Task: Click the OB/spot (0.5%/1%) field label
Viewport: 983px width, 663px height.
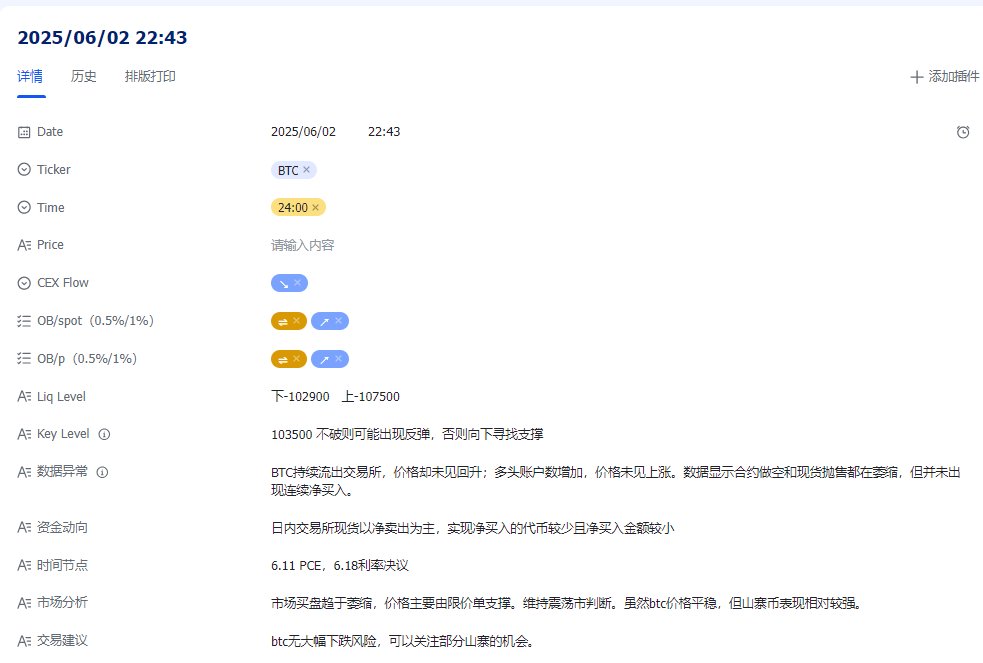Action: (x=95, y=321)
